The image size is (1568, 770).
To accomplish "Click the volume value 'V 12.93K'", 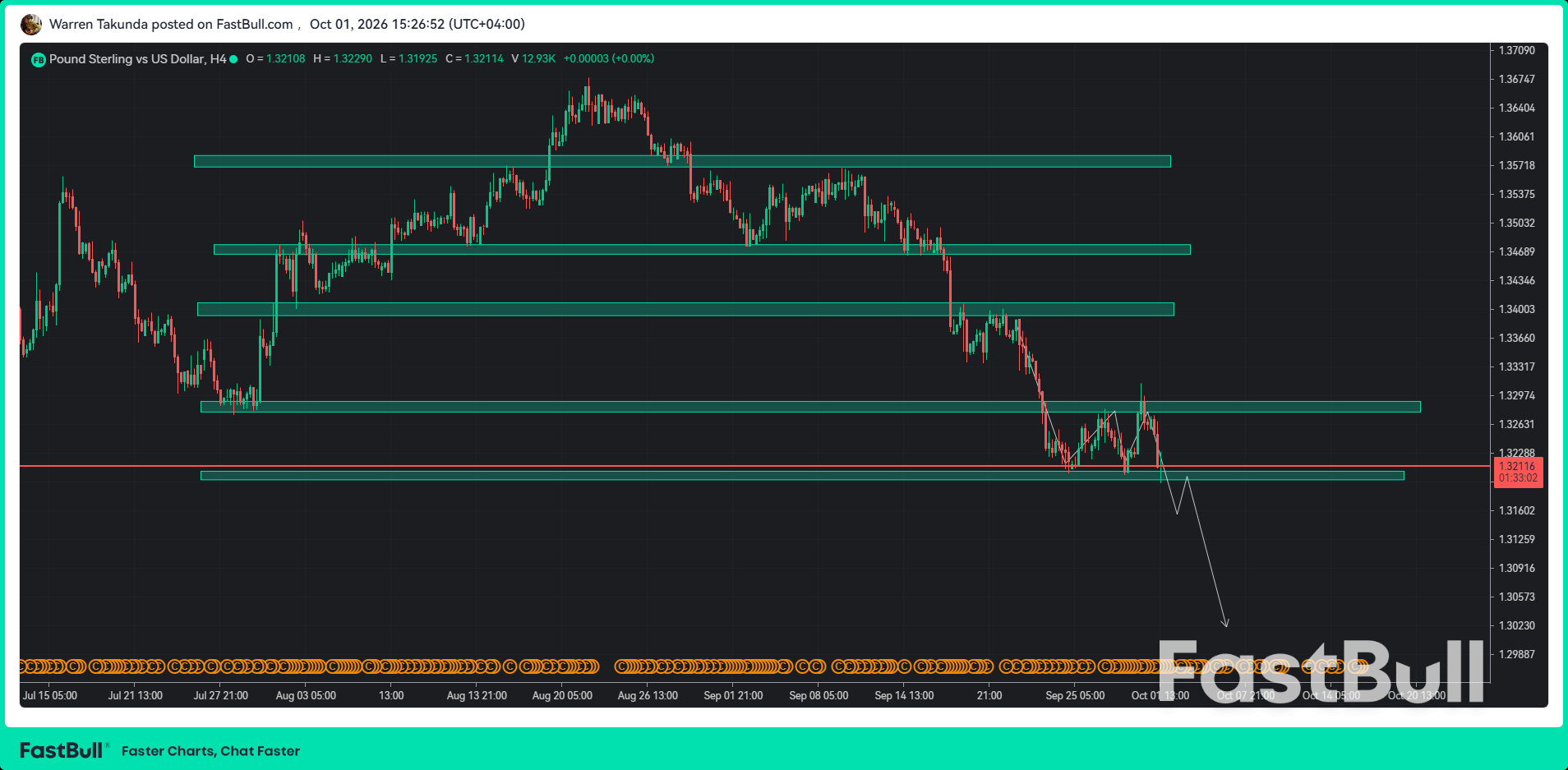I will 533,59.
